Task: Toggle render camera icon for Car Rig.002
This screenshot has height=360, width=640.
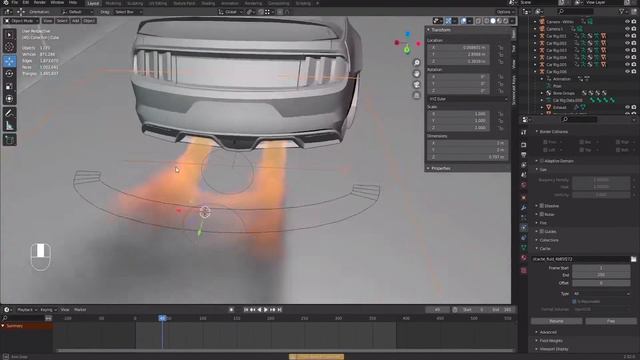Action: click(x=634, y=43)
